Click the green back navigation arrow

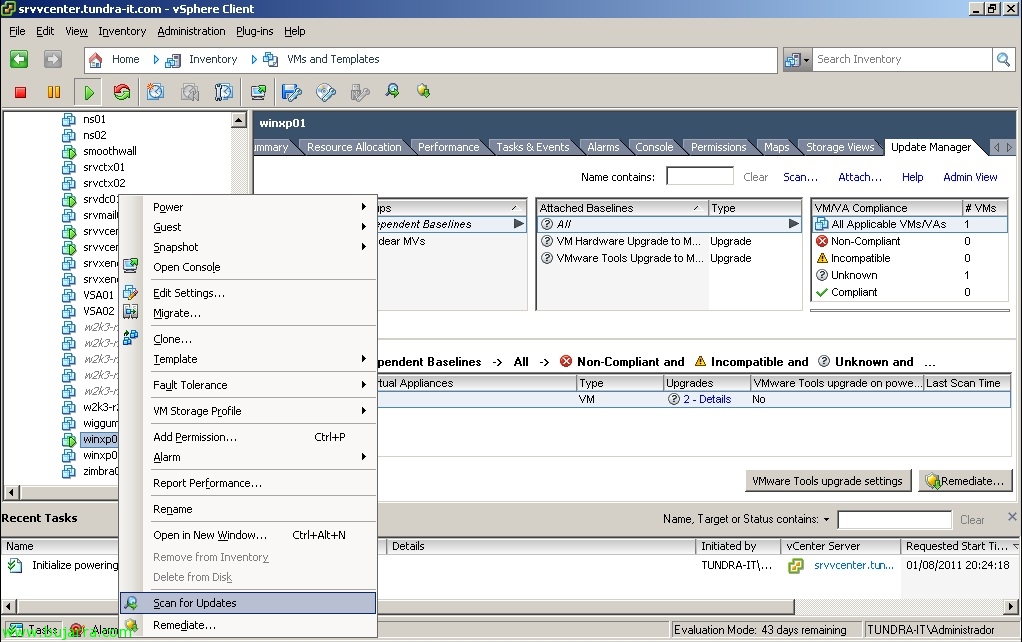(x=19, y=59)
